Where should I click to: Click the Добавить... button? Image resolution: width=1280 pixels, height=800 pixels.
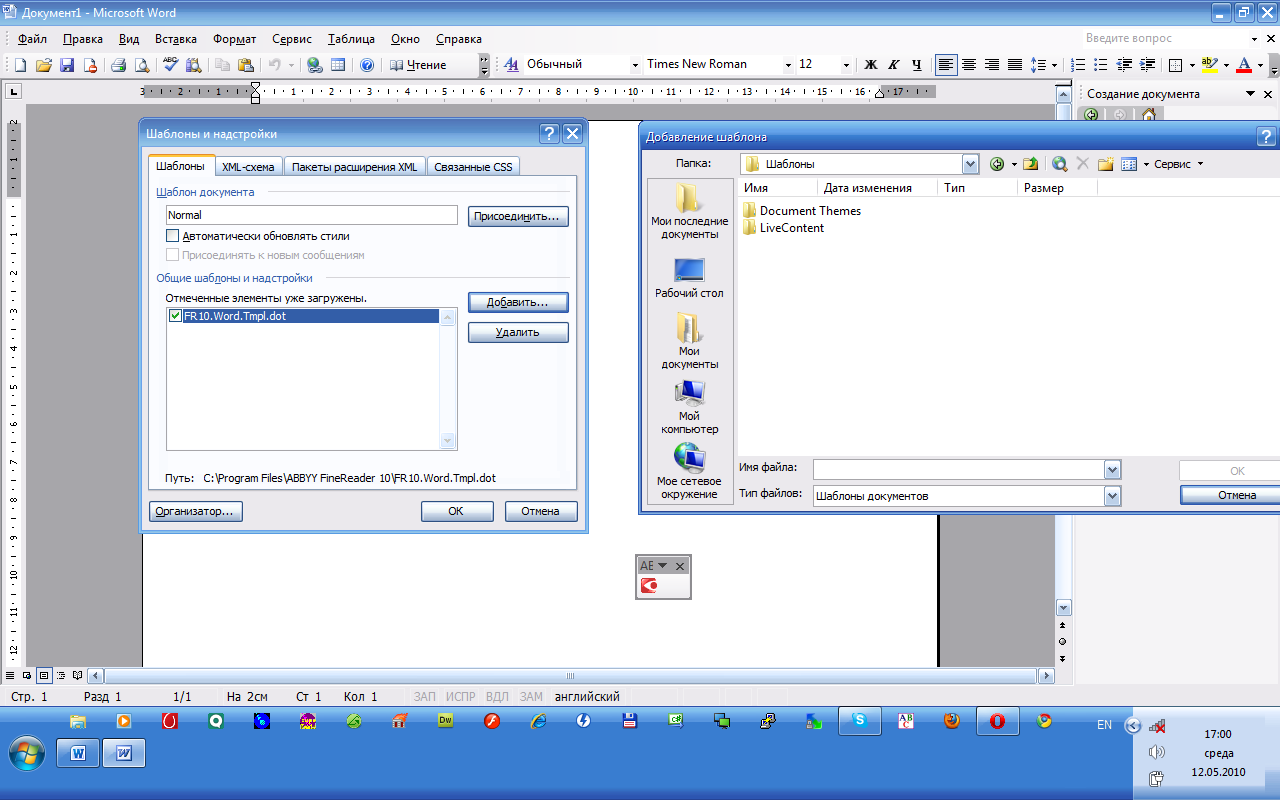518,302
